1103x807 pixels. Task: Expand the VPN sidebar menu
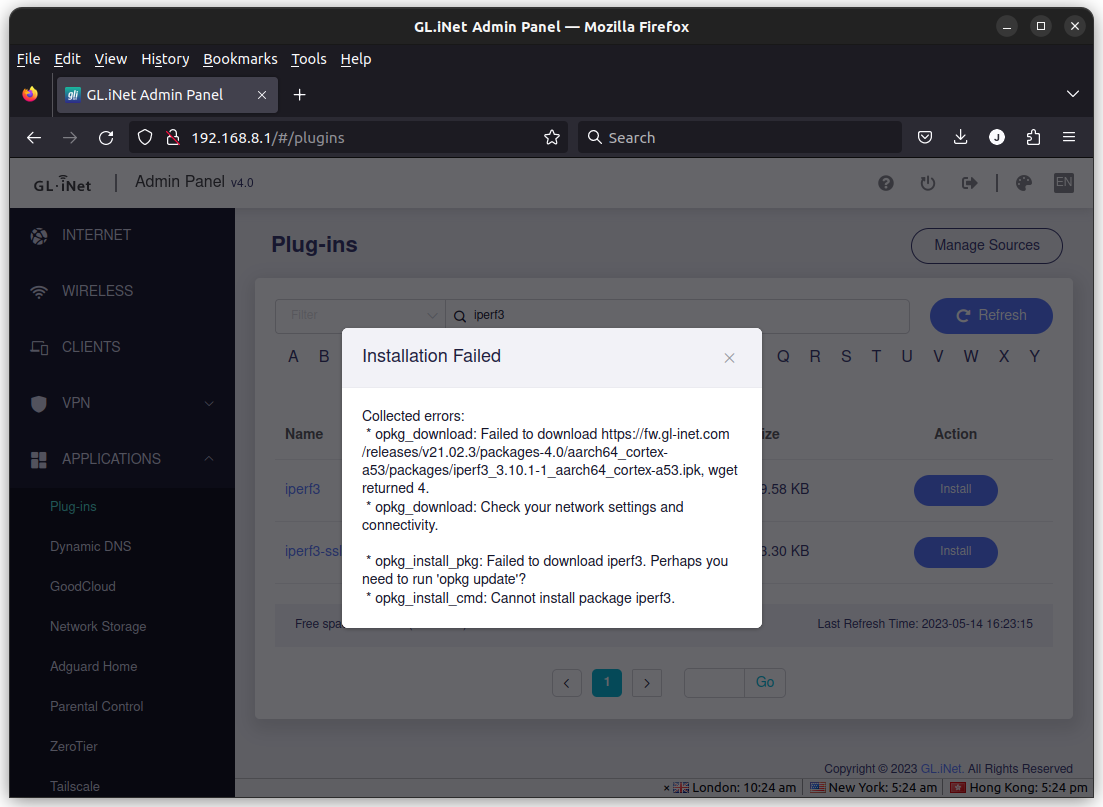pyautogui.click(x=122, y=403)
